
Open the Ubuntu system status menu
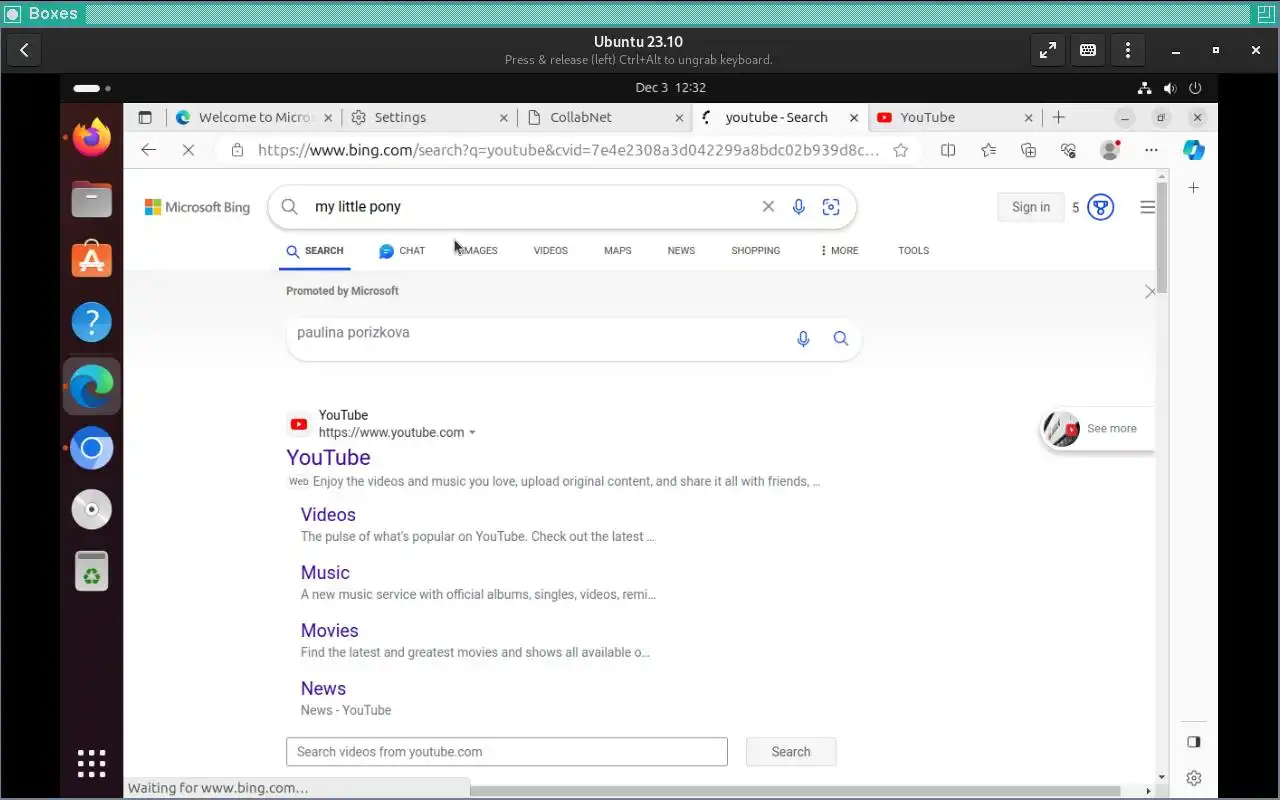click(x=1170, y=88)
